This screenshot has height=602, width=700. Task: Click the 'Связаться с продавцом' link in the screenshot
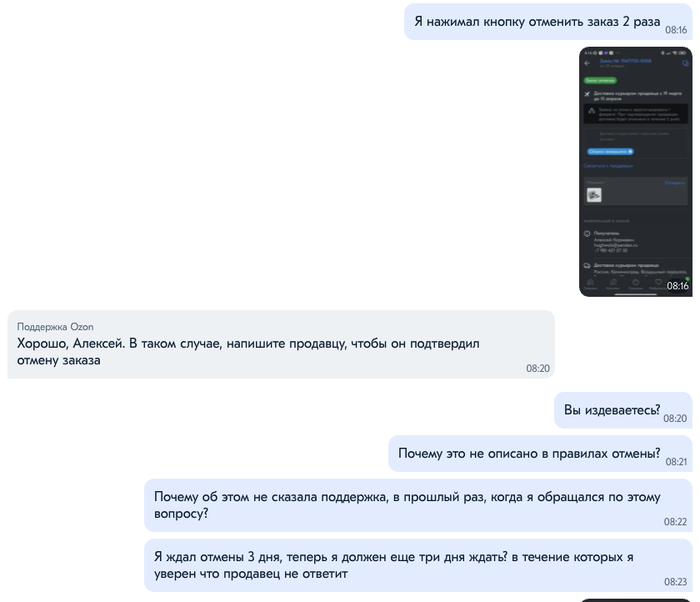click(x=608, y=166)
